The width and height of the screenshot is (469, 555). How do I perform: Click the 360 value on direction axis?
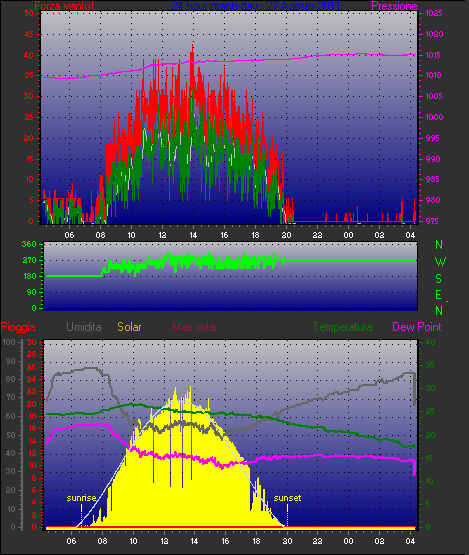(29, 244)
